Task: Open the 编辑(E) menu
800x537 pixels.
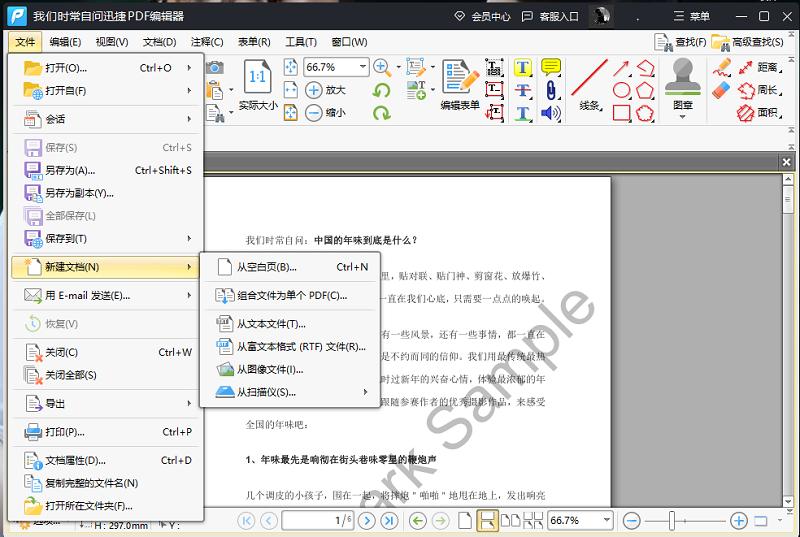Action: coord(65,42)
